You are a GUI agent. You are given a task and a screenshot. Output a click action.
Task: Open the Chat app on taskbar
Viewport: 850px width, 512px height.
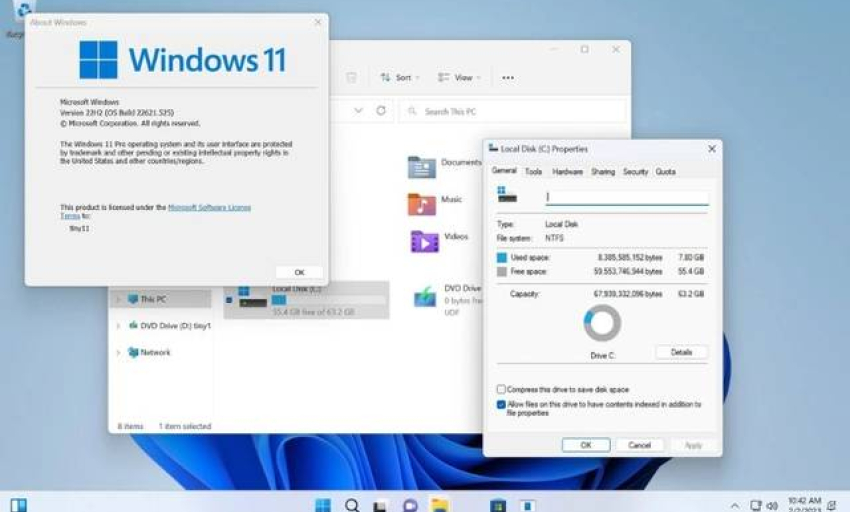click(410, 506)
